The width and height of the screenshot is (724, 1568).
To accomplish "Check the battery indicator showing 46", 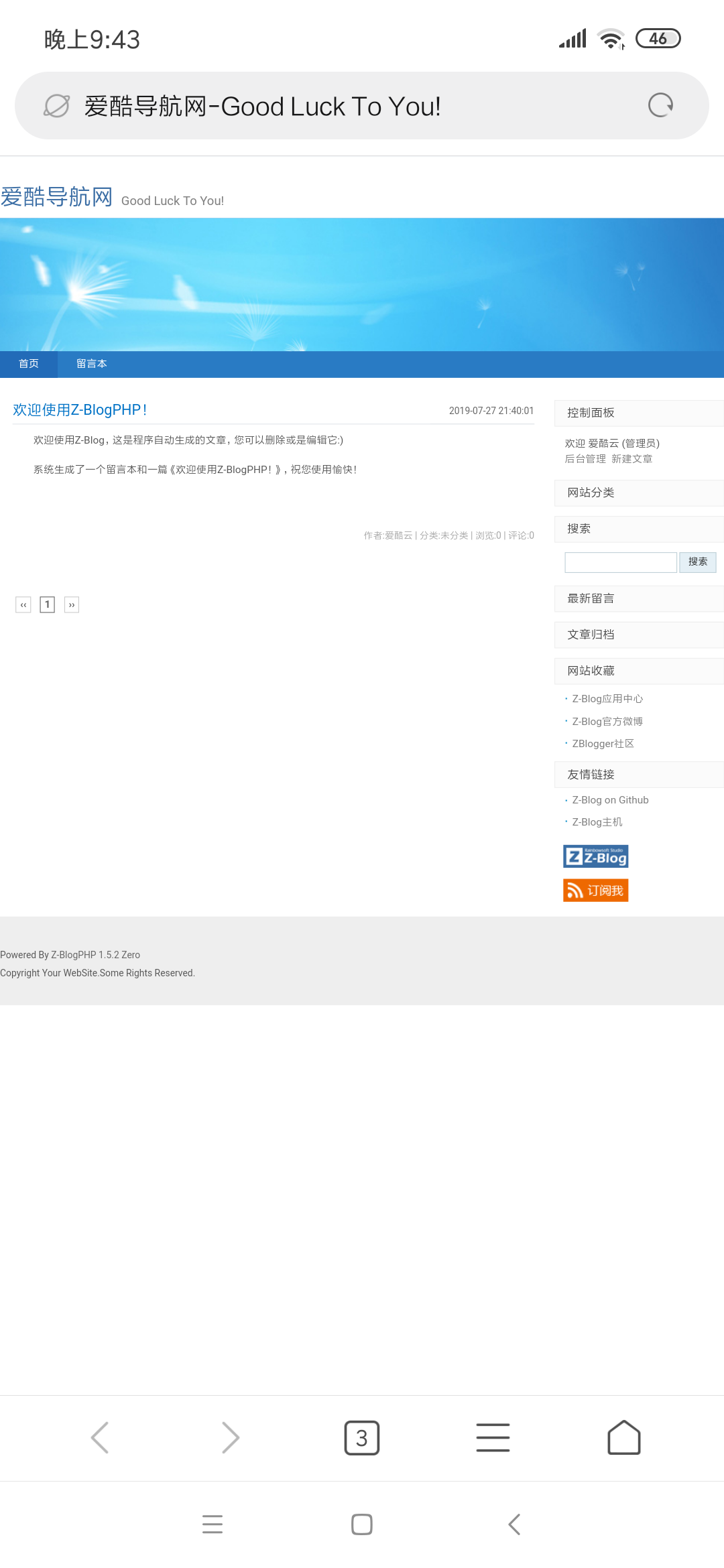I will (658, 39).
